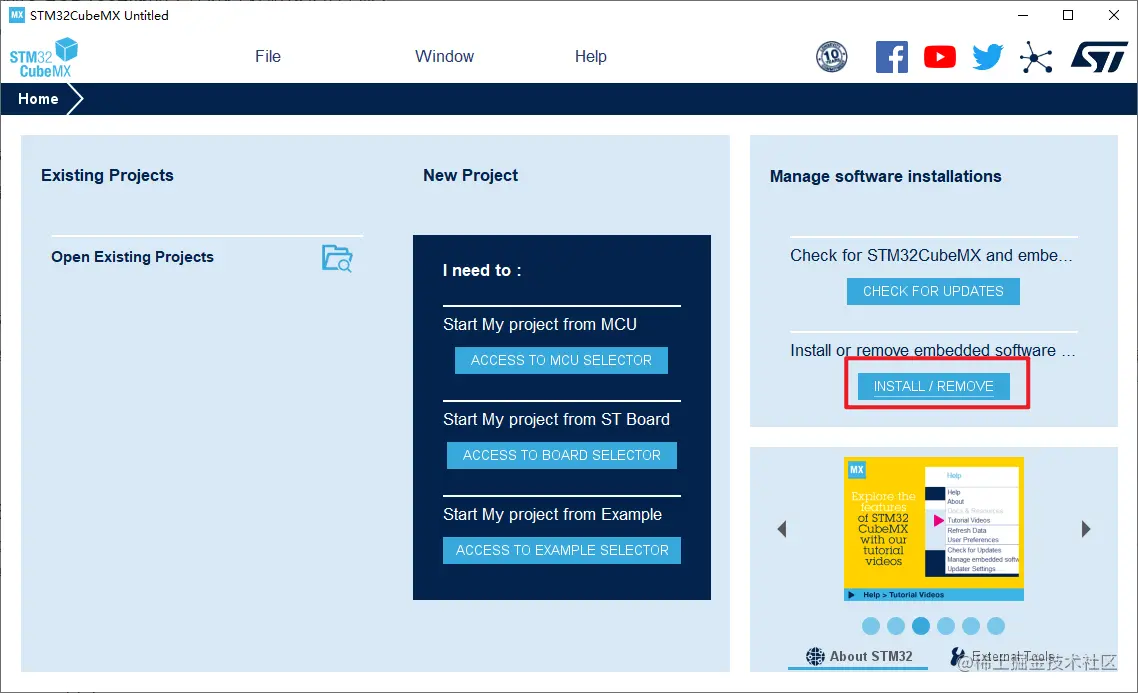Open the tutorial videos banner thumbnail
The width and height of the screenshot is (1138, 693).
coord(934,529)
